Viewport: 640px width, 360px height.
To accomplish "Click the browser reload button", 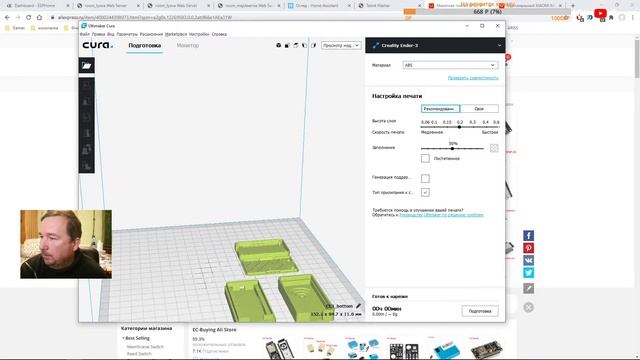I will click(29, 18).
